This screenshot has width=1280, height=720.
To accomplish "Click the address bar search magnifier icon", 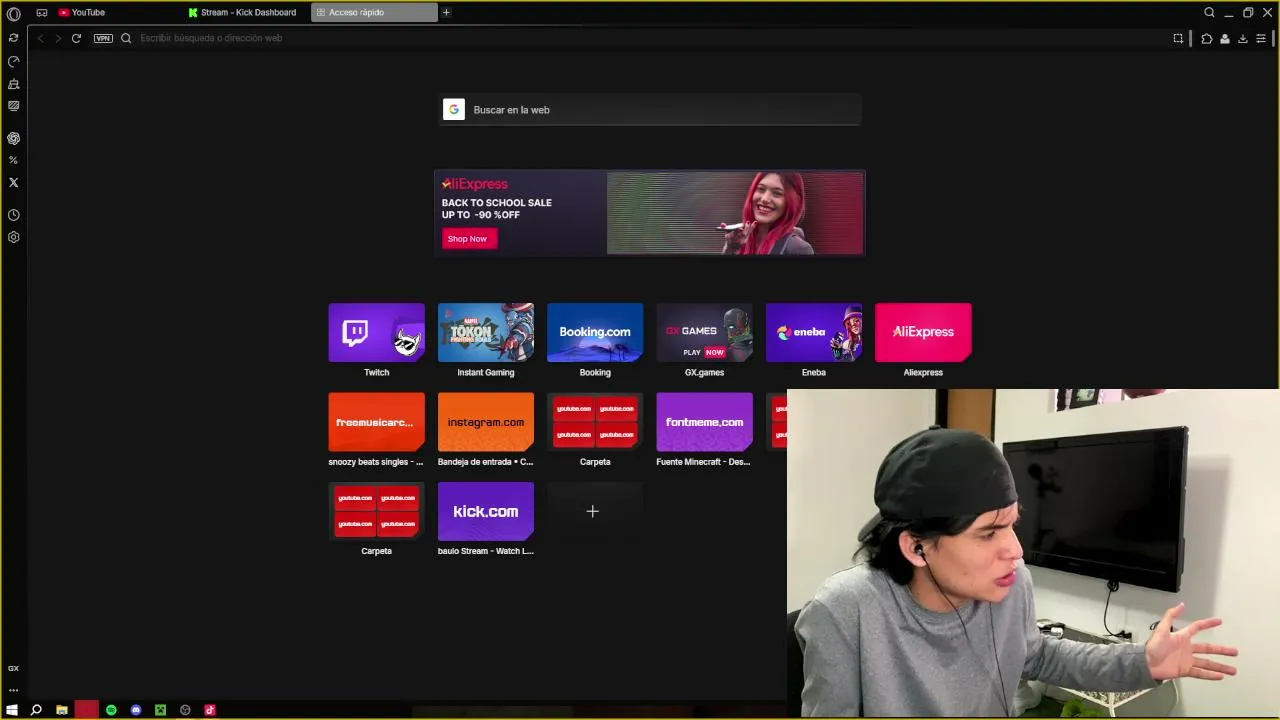I will click(x=126, y=38).
